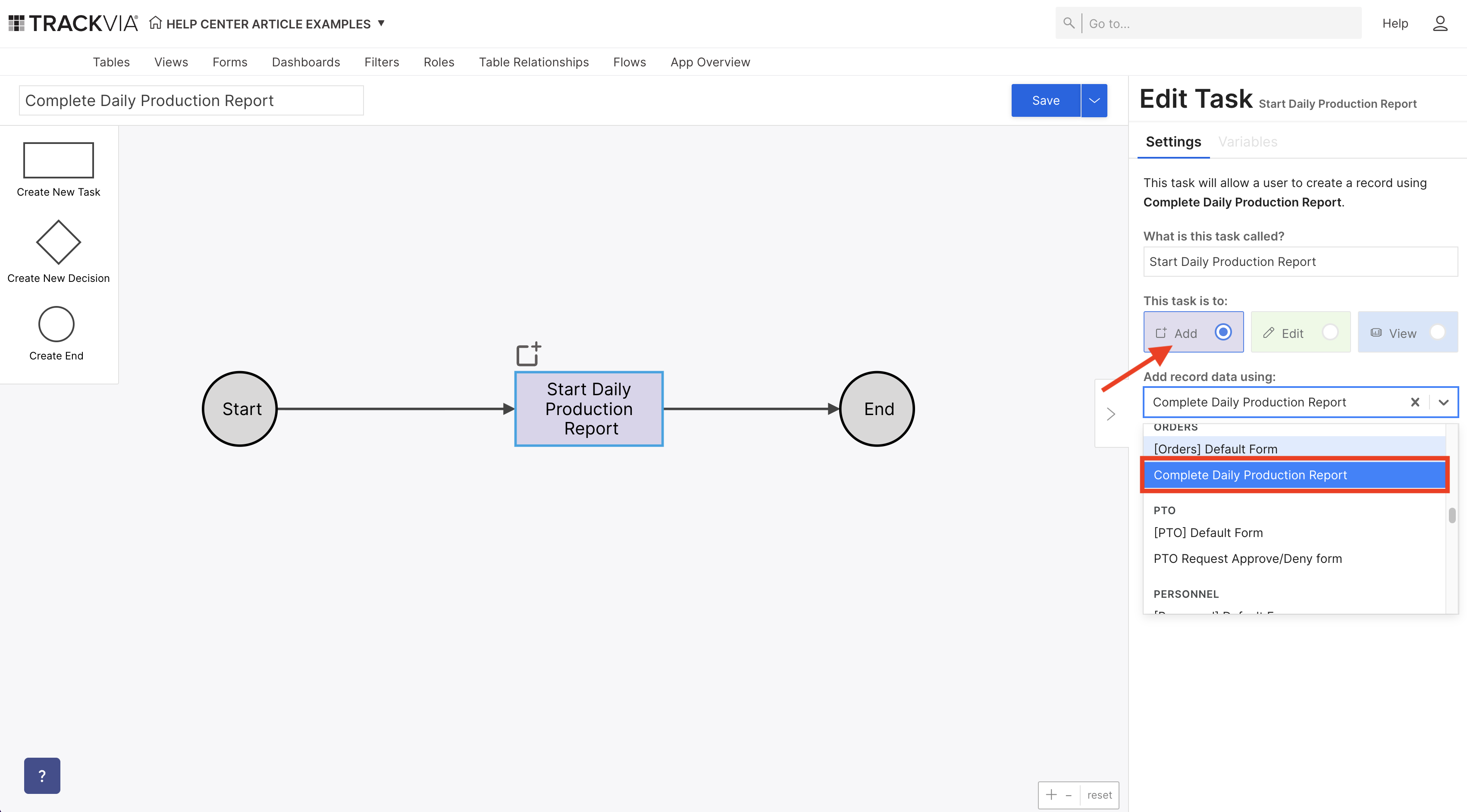Screen dimensions: 1467x812
Task: Select the Create New Task rectangle shape
Action: [x=58, y=160]
